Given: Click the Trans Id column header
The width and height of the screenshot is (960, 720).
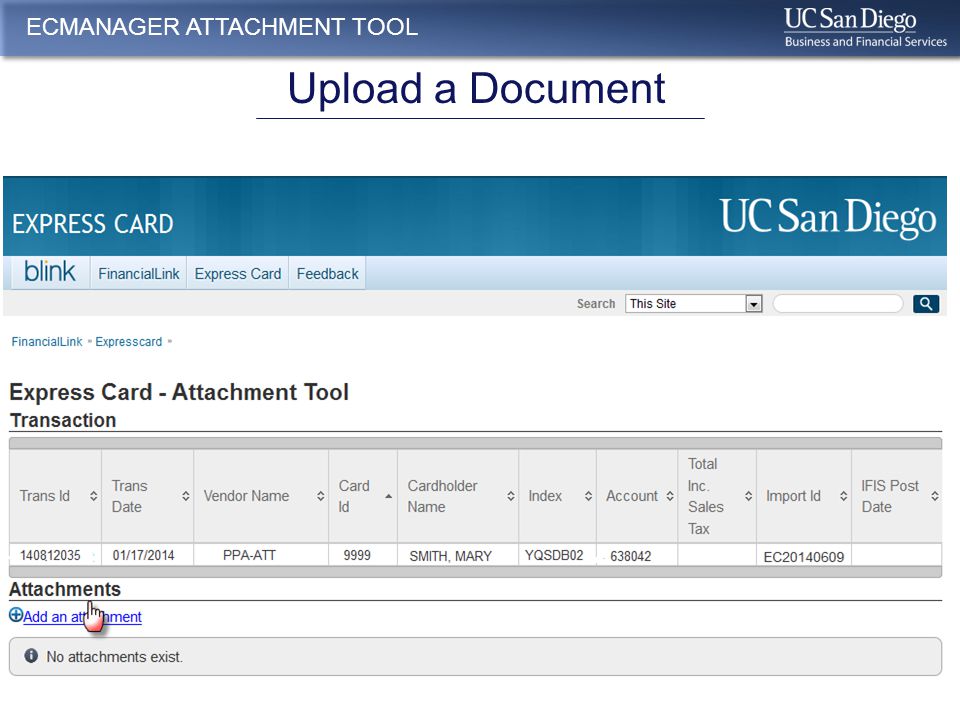Looking at the screenshot, I should pyautogui.click(x=55, y=496).
